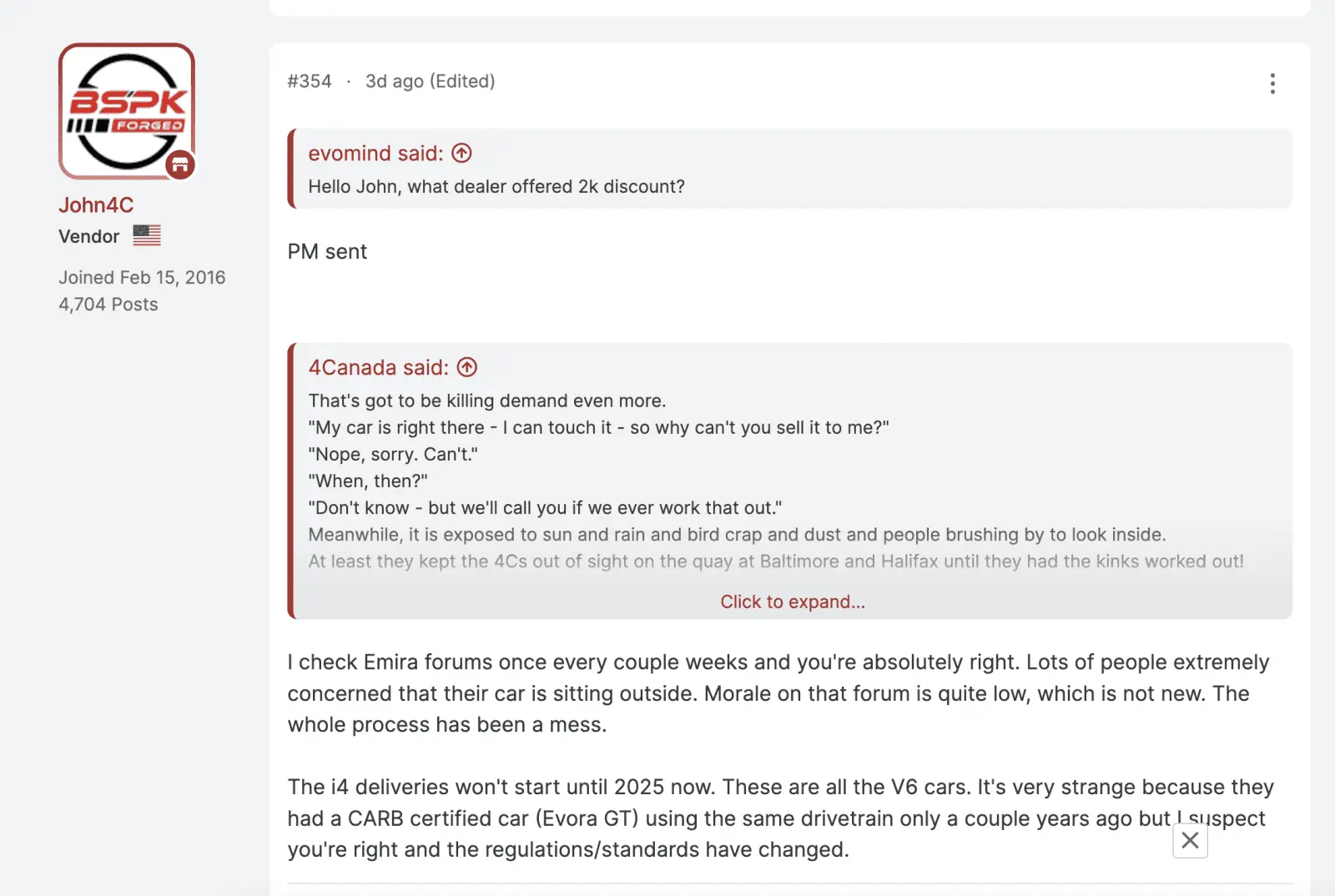Click the "PM sent" reply text
This screenshot has height=896, width=1335.
pyautogui.click(x=327, y=252)
